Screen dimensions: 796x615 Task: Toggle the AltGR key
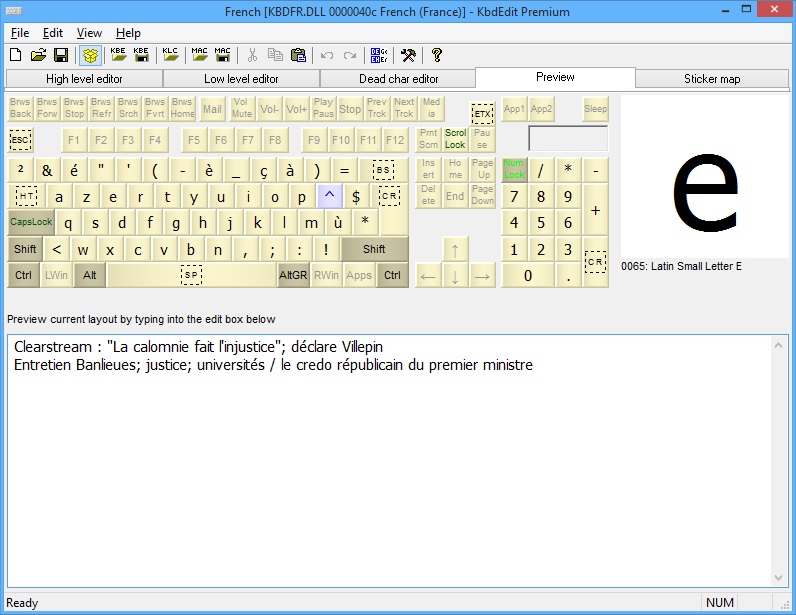[x=293, y=275]
